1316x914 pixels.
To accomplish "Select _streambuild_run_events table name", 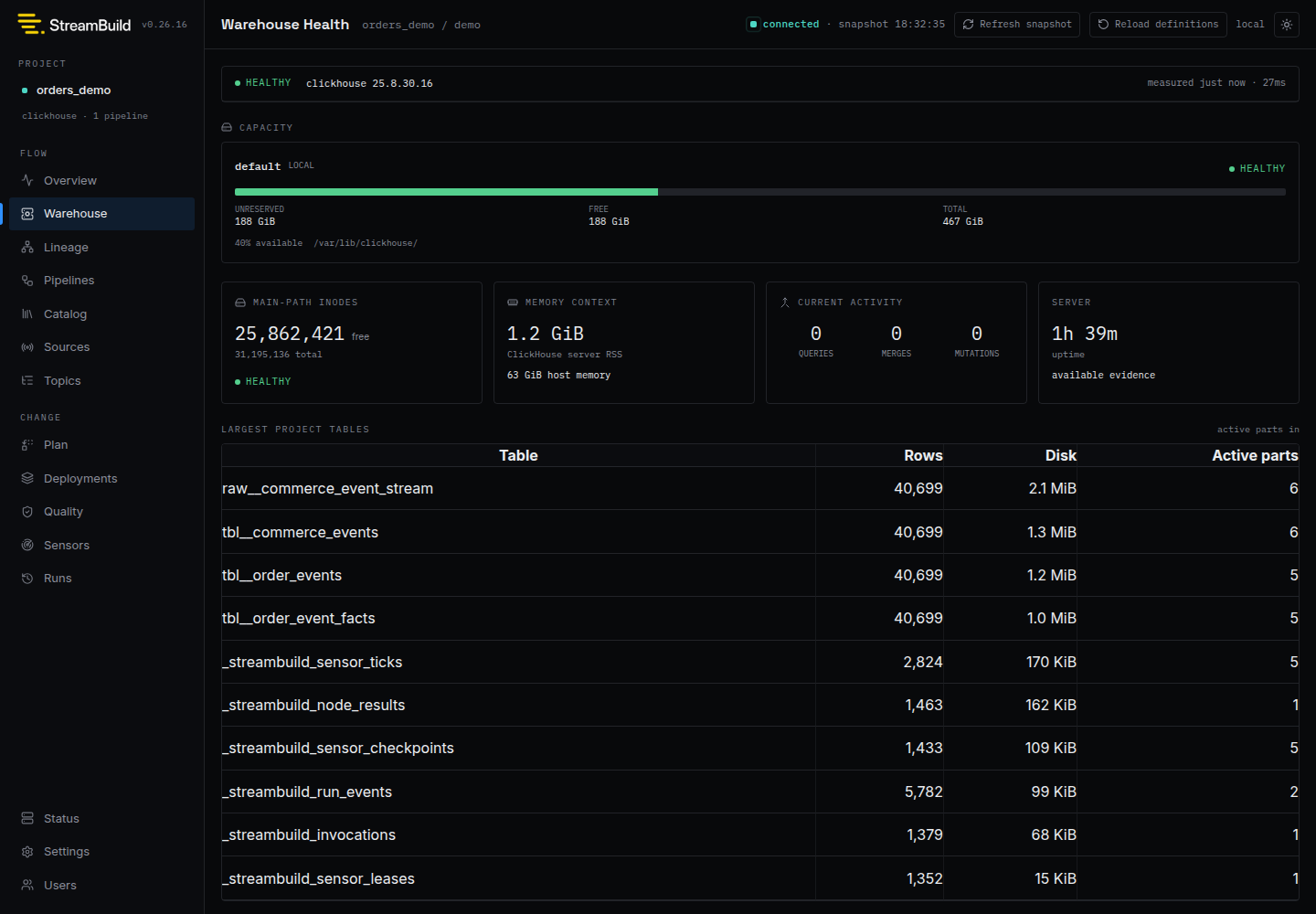I will click(x=307, y=792).
